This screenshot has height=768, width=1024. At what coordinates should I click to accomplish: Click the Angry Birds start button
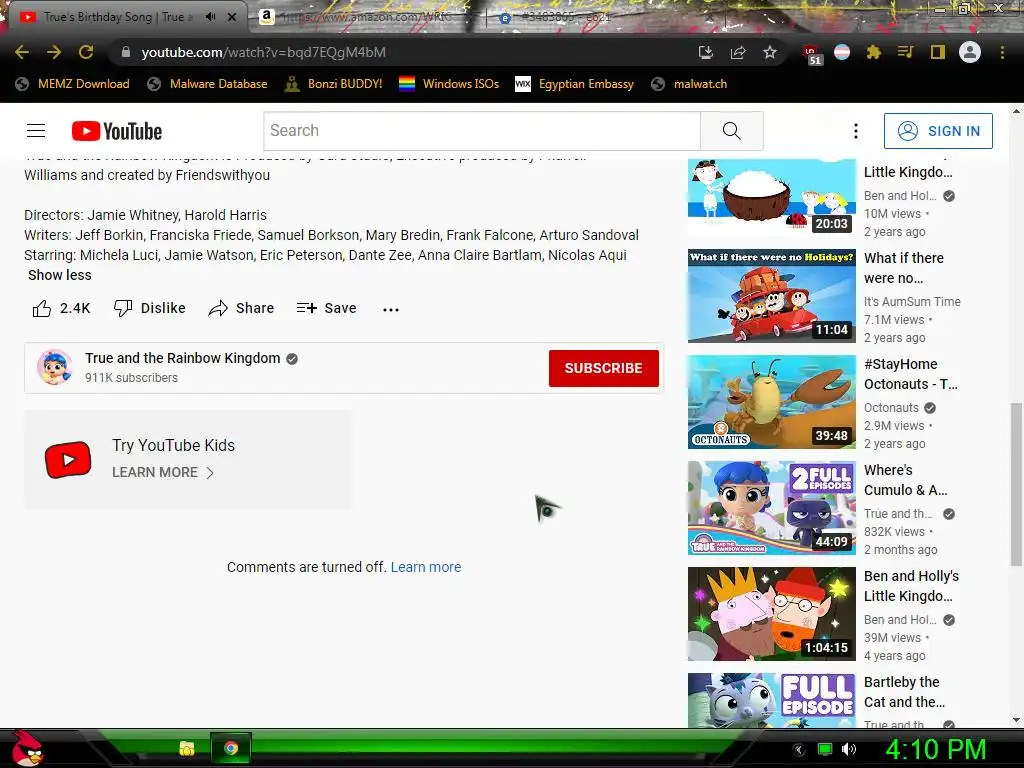coord(26,748)
